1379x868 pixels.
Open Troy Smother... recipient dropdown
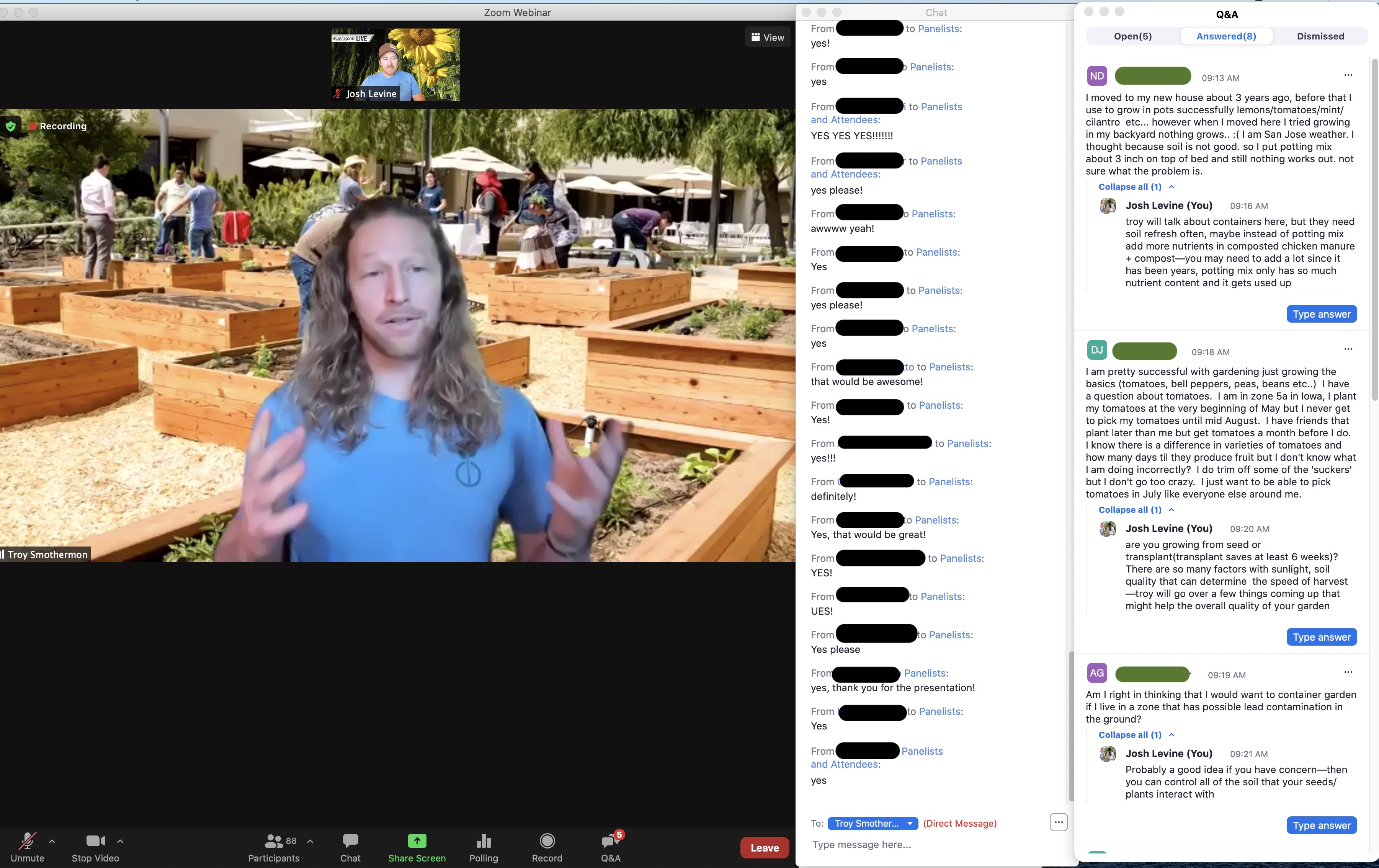[x=872, y=823]
